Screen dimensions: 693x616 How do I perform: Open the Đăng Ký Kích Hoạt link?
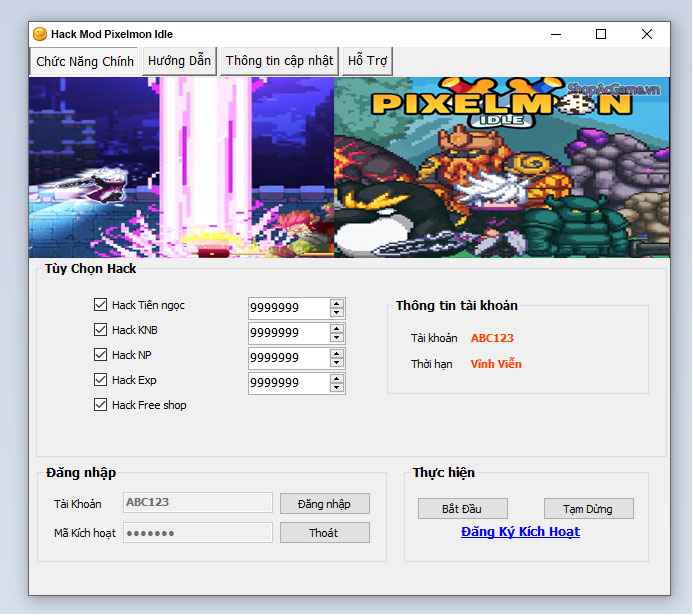pos(520,532)
